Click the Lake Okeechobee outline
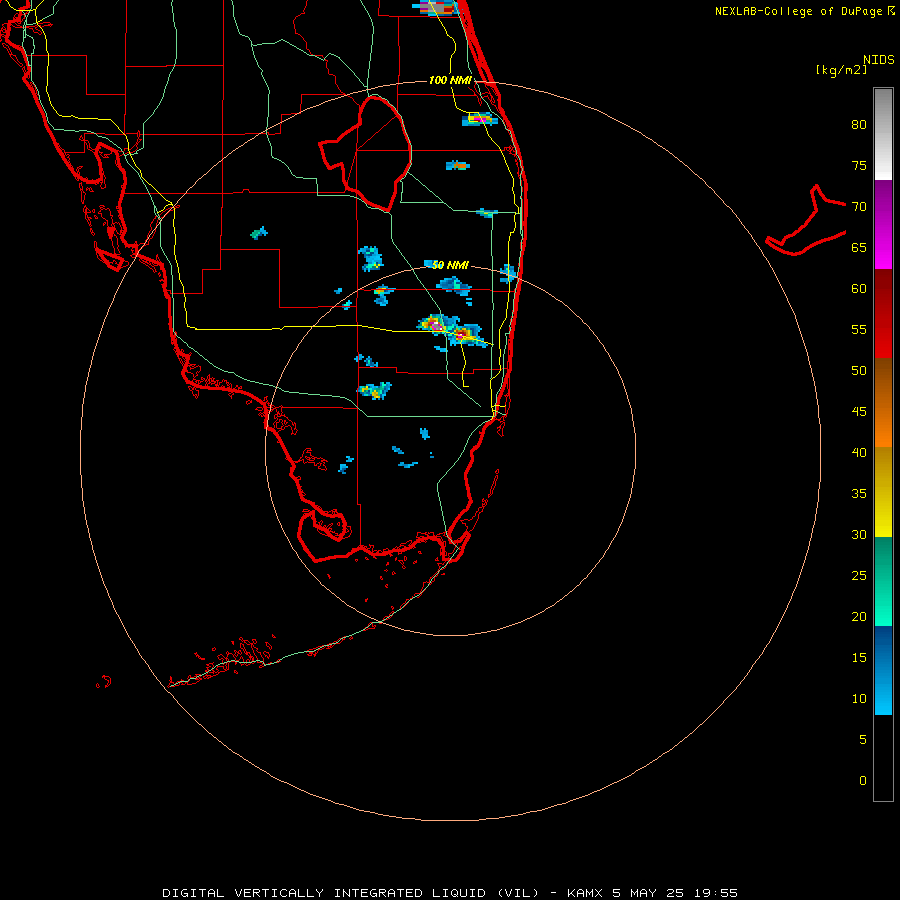Viewport: 900px width, 900px height. pyautogui.click(x=366, y=153)
